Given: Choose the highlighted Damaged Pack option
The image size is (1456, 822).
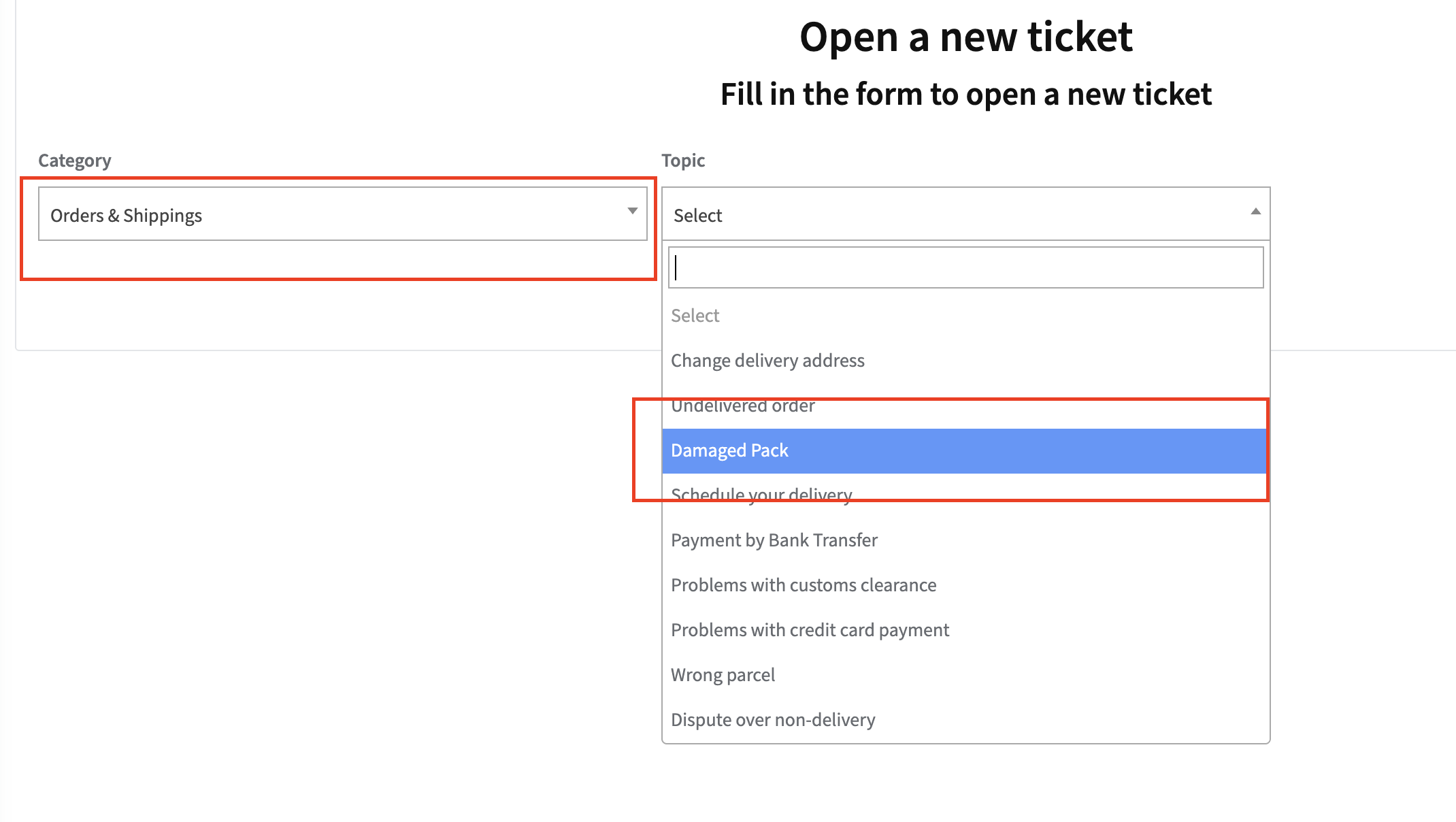Looking at the screenshot, I should click(729, 450).
